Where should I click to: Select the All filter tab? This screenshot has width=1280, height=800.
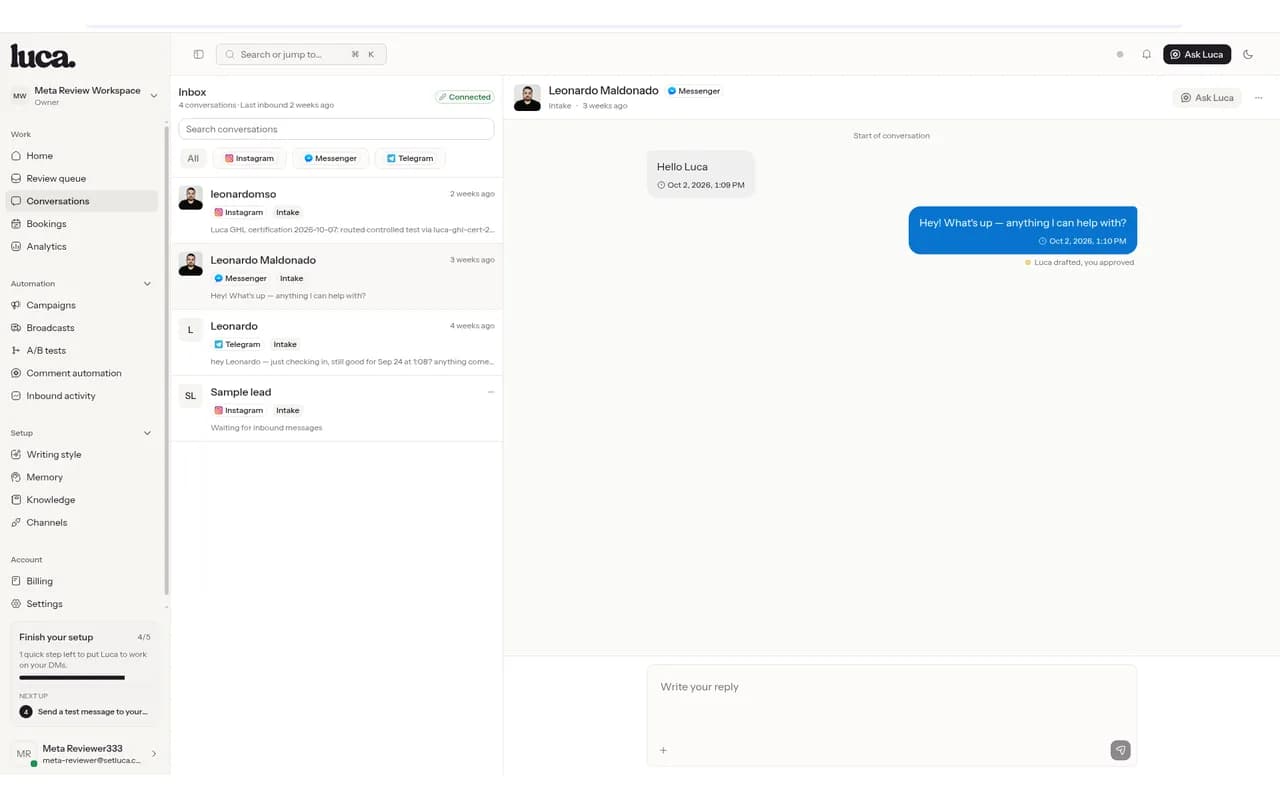click(193, 158)
